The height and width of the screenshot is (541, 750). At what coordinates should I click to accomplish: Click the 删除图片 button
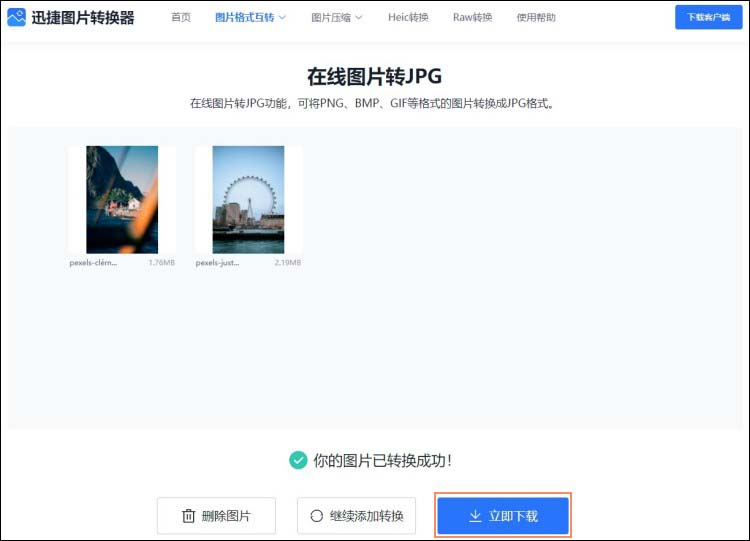pyautogui.click(x=216, y=516)
